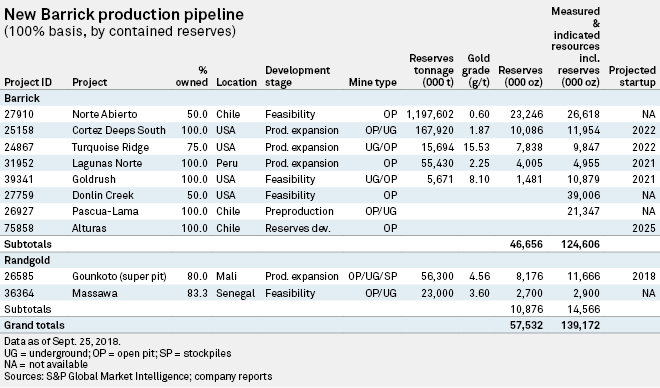Select the Lagunas Norte project cell
Image resolution: width=660 pixels, height=388 pixels.
[107, 163]
